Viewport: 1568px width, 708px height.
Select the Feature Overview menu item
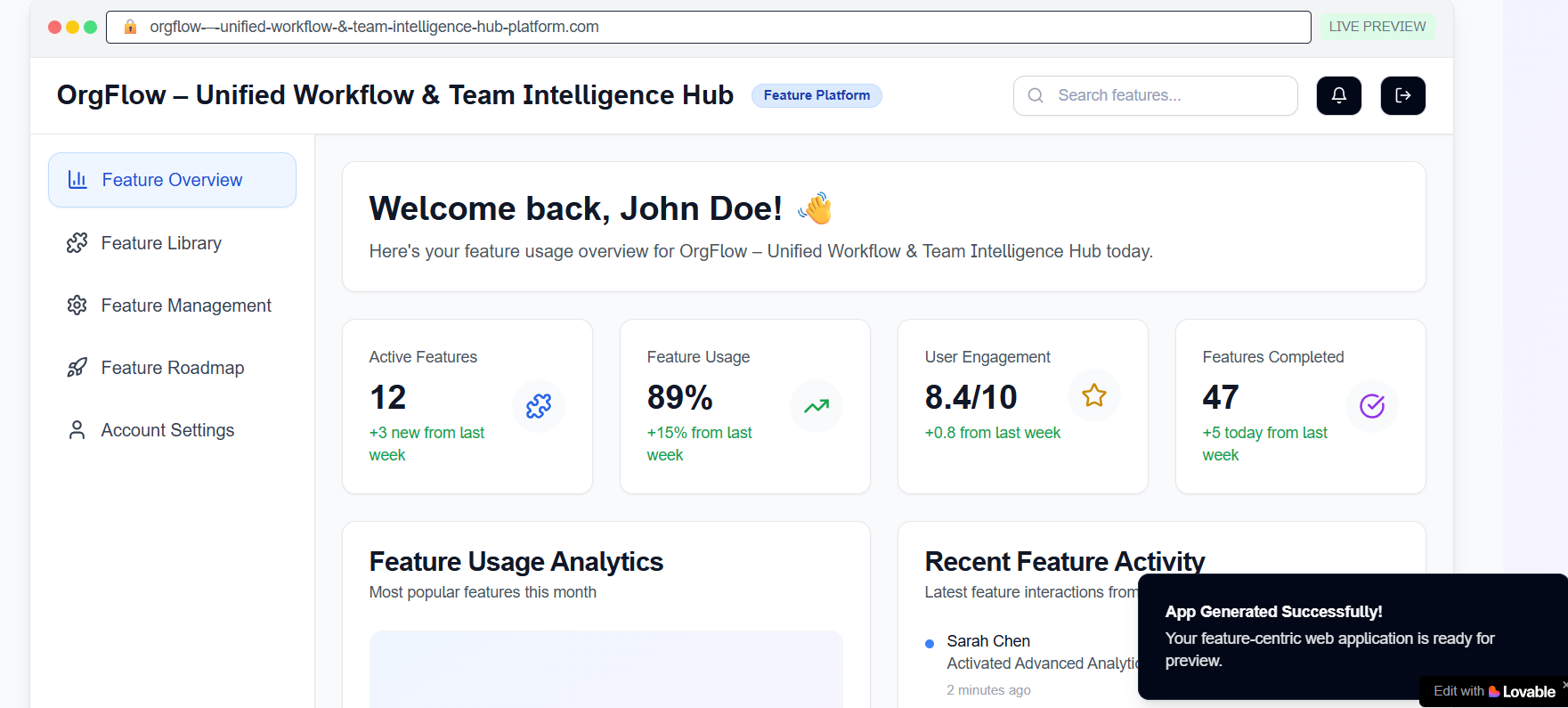(172, 180)
